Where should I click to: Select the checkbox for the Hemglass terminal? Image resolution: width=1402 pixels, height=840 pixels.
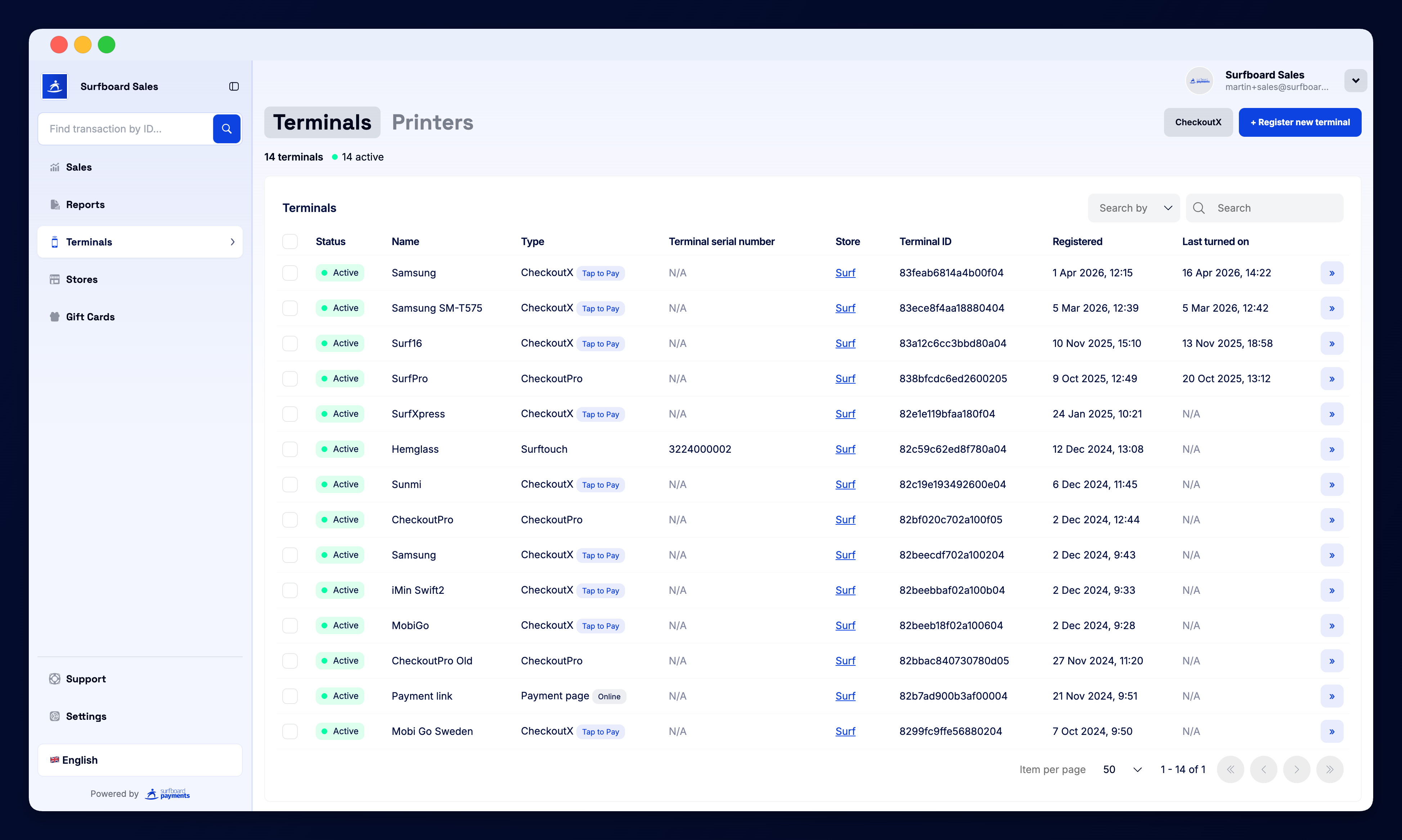pos(290,449)
